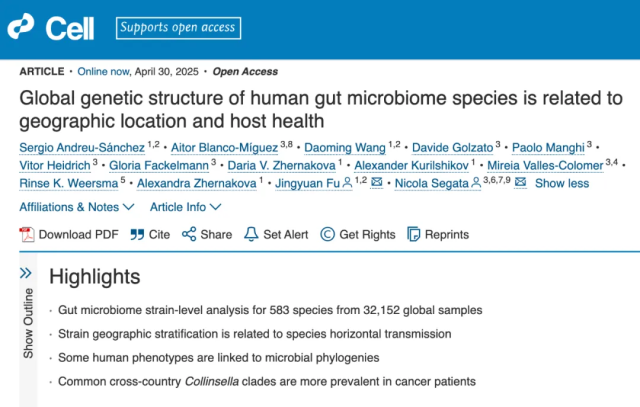
Task: Click the Get Rights copyright icon
Action: pyautogui.click(x=327, y=234)
